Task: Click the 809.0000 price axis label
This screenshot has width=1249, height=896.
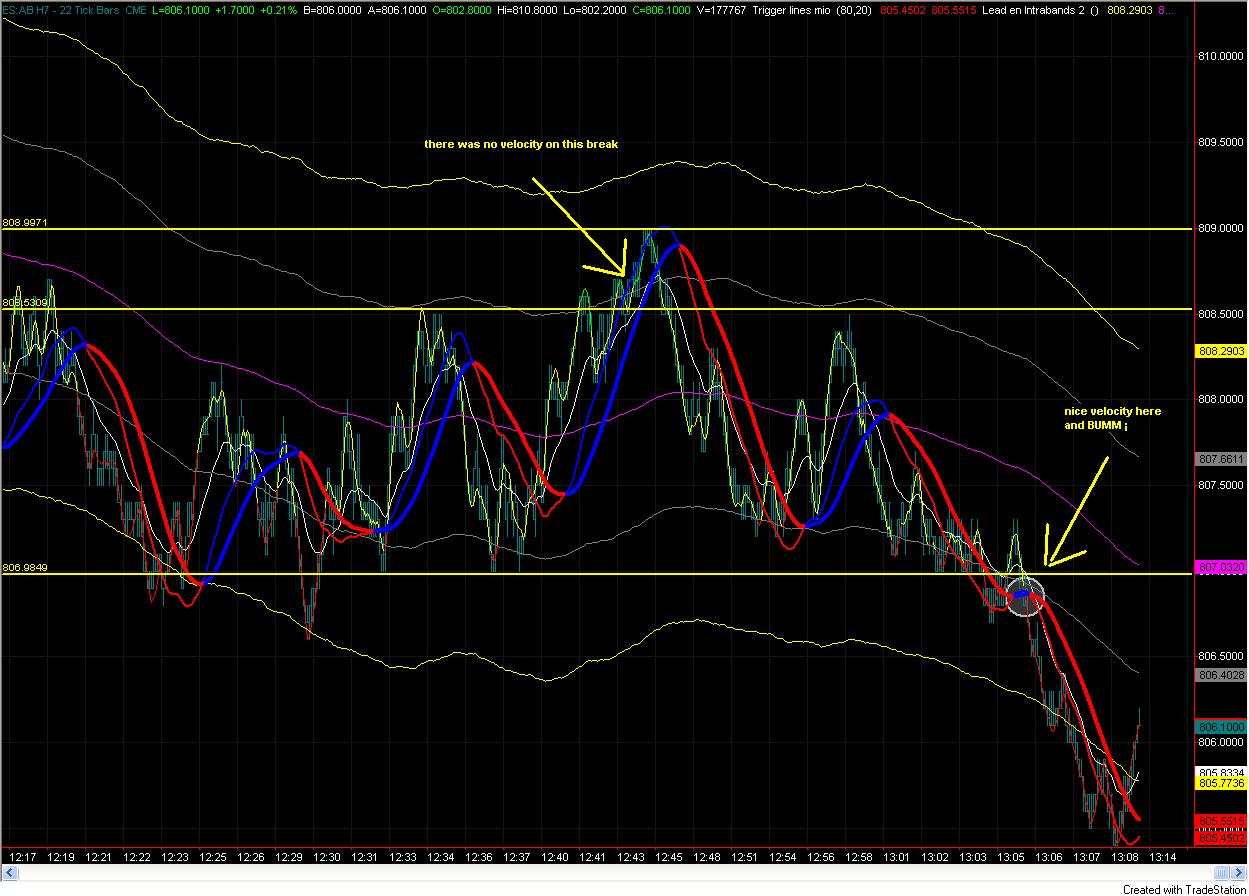Action: click(1220, 228)
